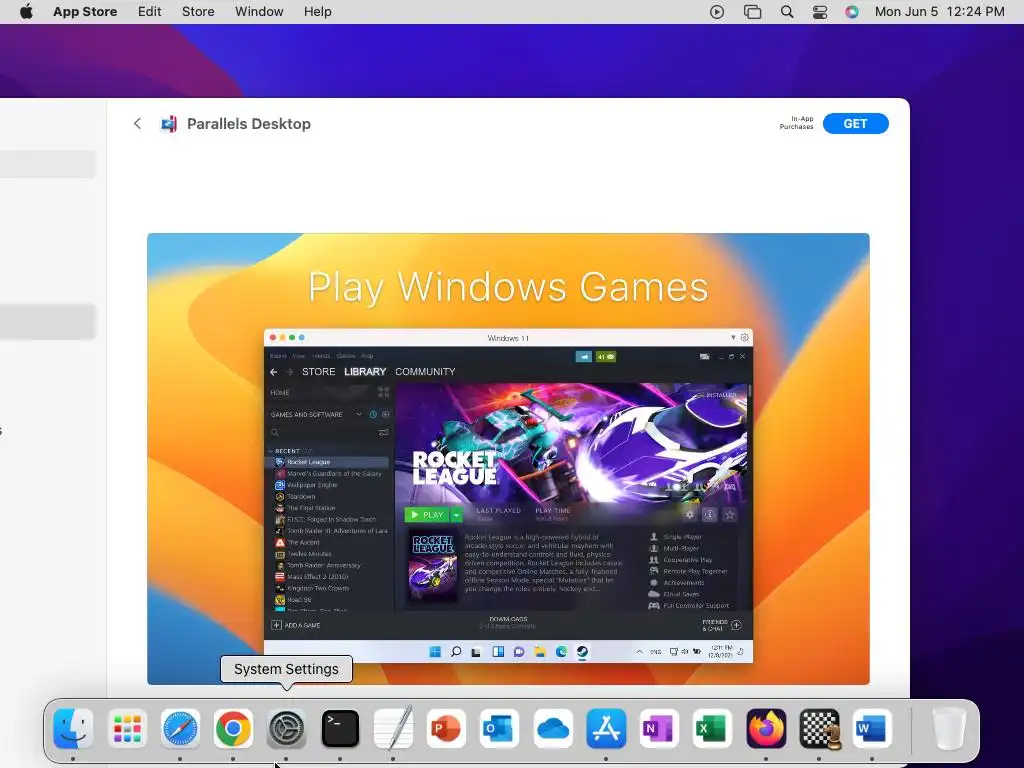Image resolution: width=1024 pixels, height=768 pixels.
Task: Launch Outlook from the dock
Action: click(500, 728)
